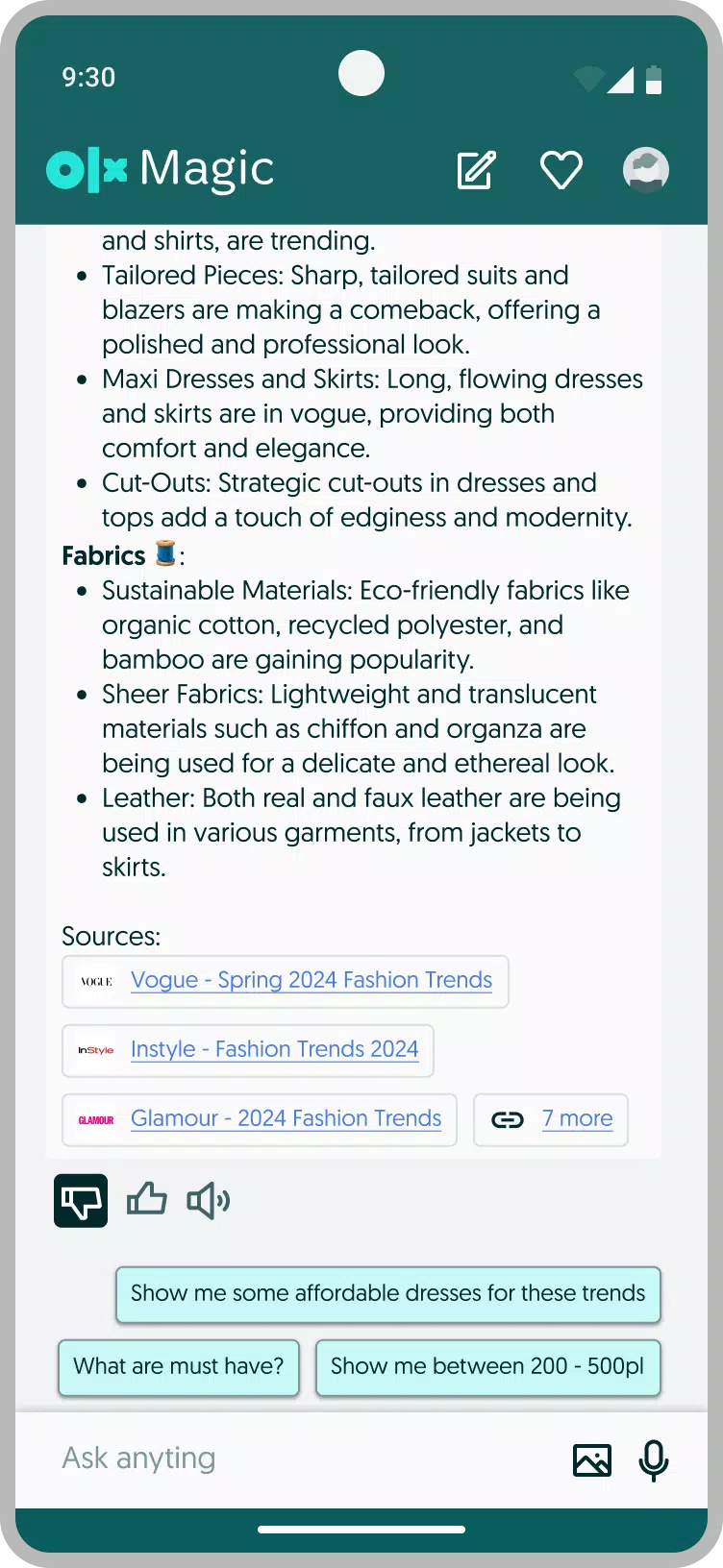Tap the chain link icon beside 7 more
Viewport: 723px width, 1568px height.
[508, 1119]
